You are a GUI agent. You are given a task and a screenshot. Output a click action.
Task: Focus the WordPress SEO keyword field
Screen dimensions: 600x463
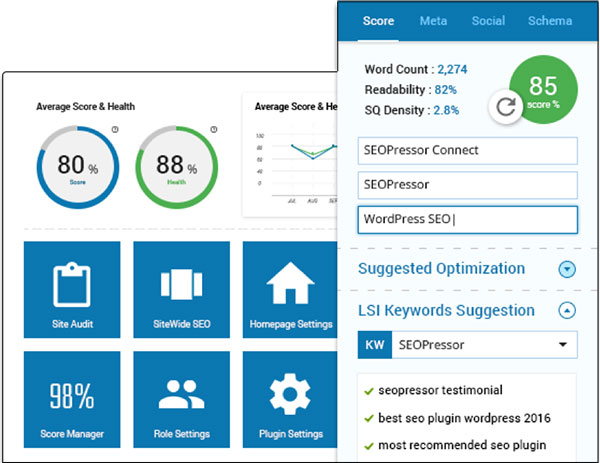pyautogui.click(x=467, y=220)
